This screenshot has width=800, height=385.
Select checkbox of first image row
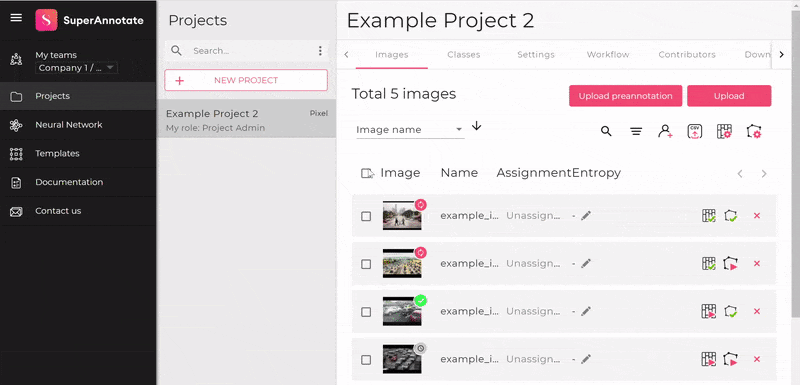click(366, 216)
